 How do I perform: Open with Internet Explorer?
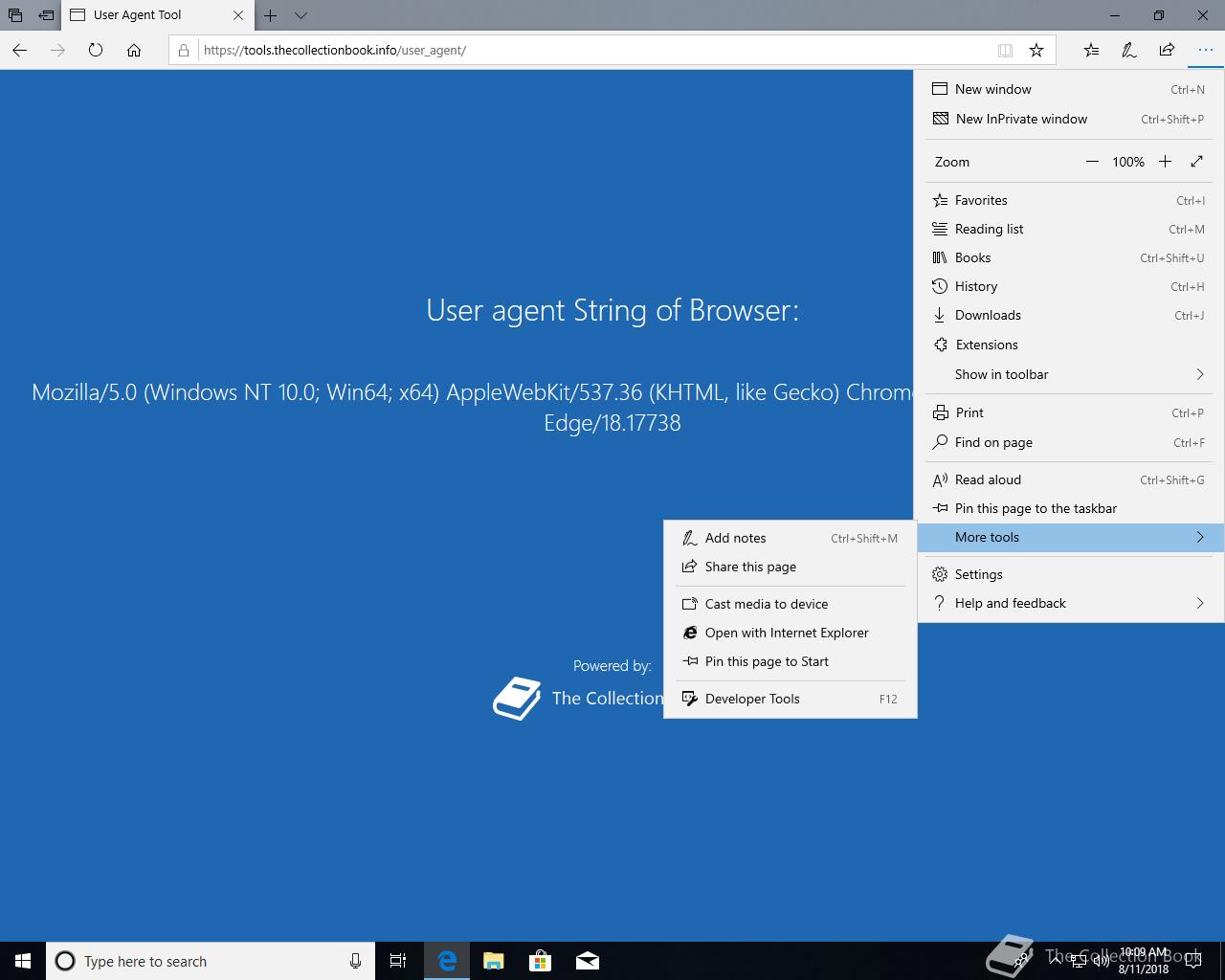click(791, 633)
